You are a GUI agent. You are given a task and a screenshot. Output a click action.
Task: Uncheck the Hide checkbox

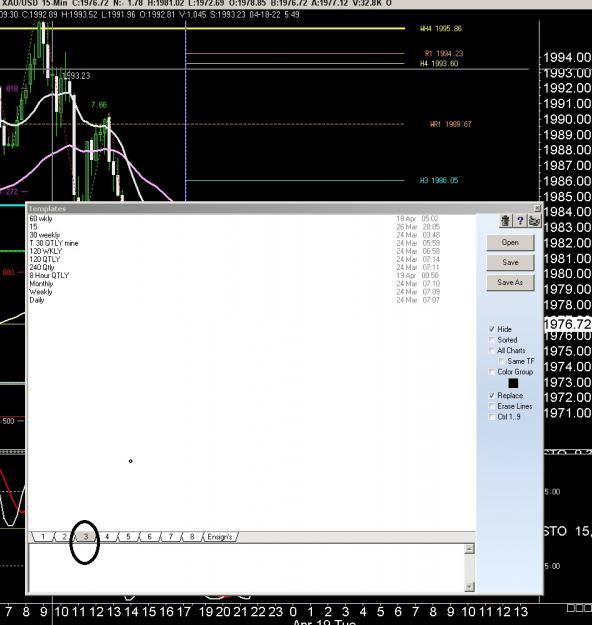[492, 329]
